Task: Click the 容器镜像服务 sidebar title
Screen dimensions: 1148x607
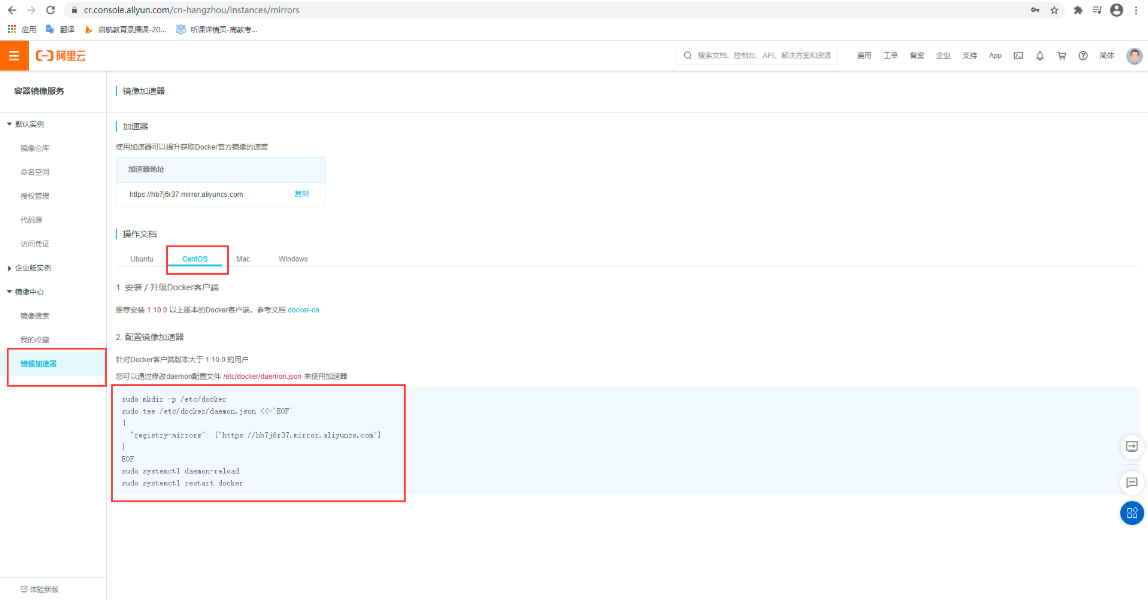Action: pyautogui.click(x=39, y=91)
